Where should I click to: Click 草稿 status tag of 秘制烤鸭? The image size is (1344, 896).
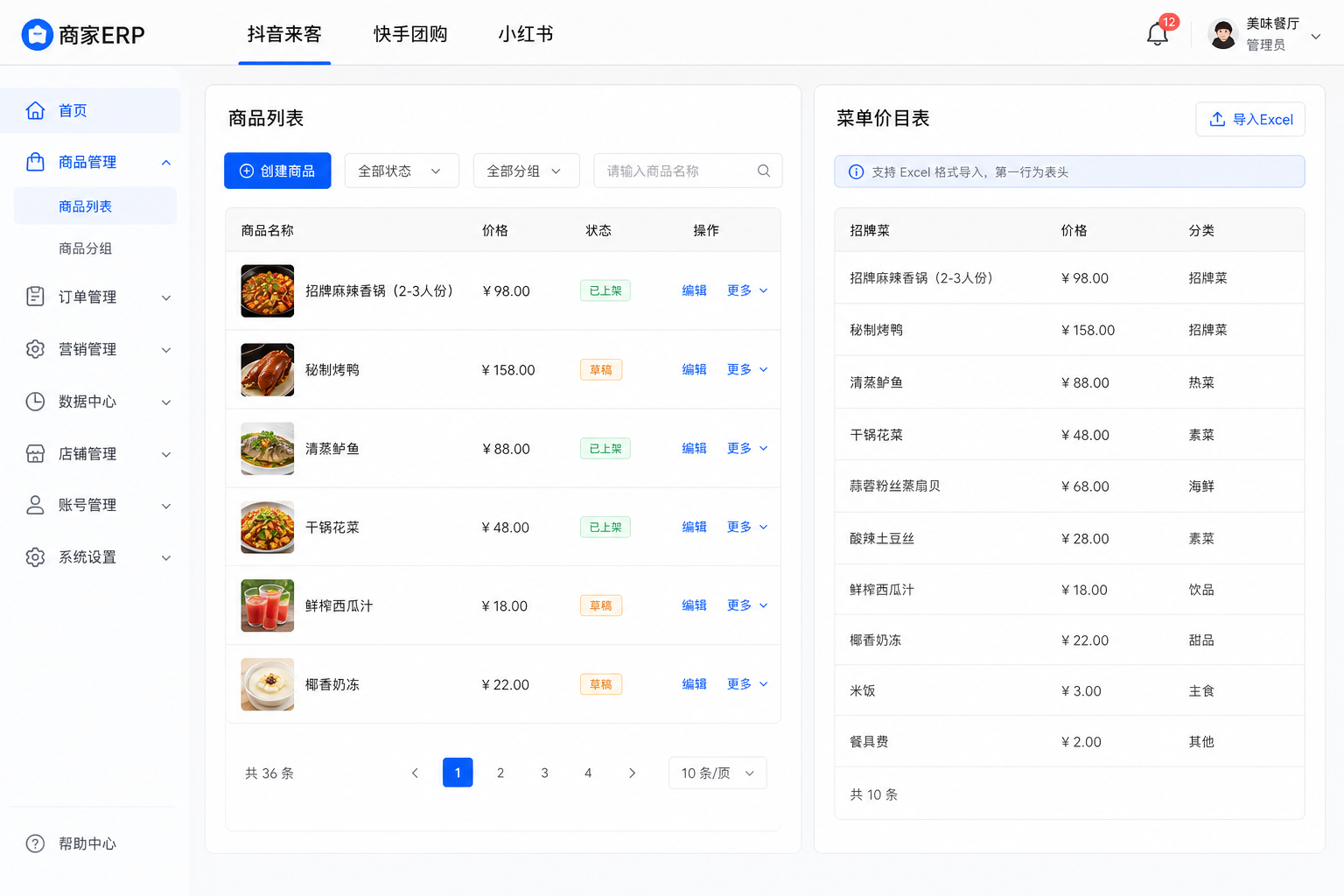pyautogui.click(x=601, y=369)
